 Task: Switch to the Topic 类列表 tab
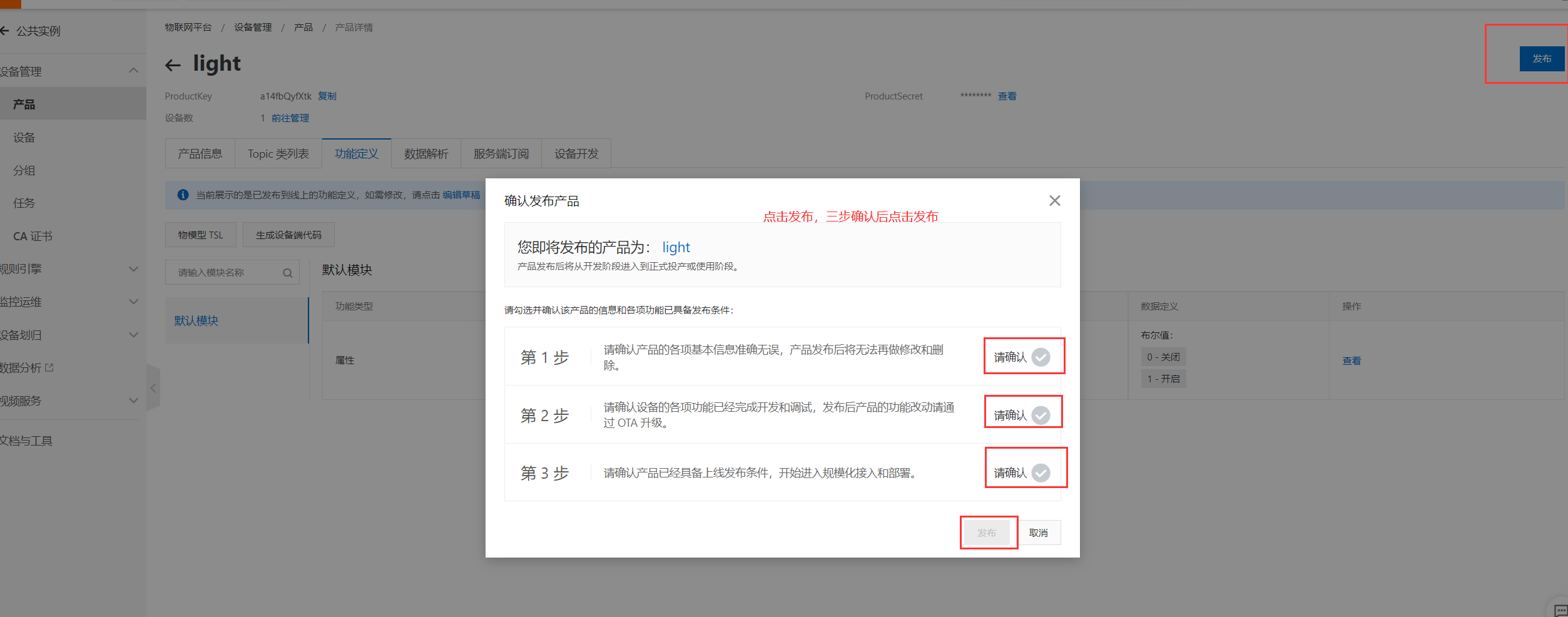tap(278, 153)
